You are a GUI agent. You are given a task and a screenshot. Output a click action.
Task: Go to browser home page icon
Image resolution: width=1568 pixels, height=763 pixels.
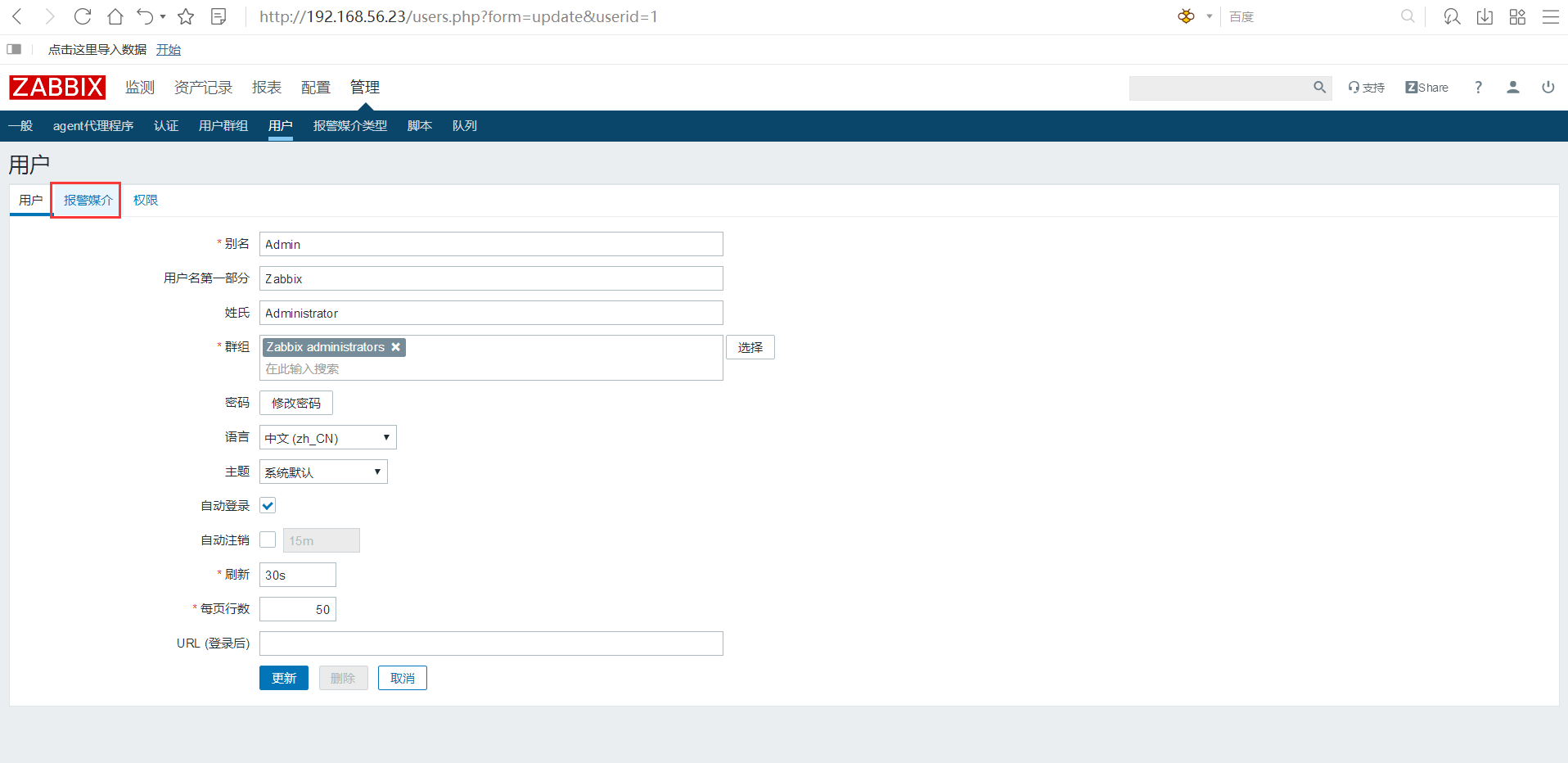(x=115, y=16)
